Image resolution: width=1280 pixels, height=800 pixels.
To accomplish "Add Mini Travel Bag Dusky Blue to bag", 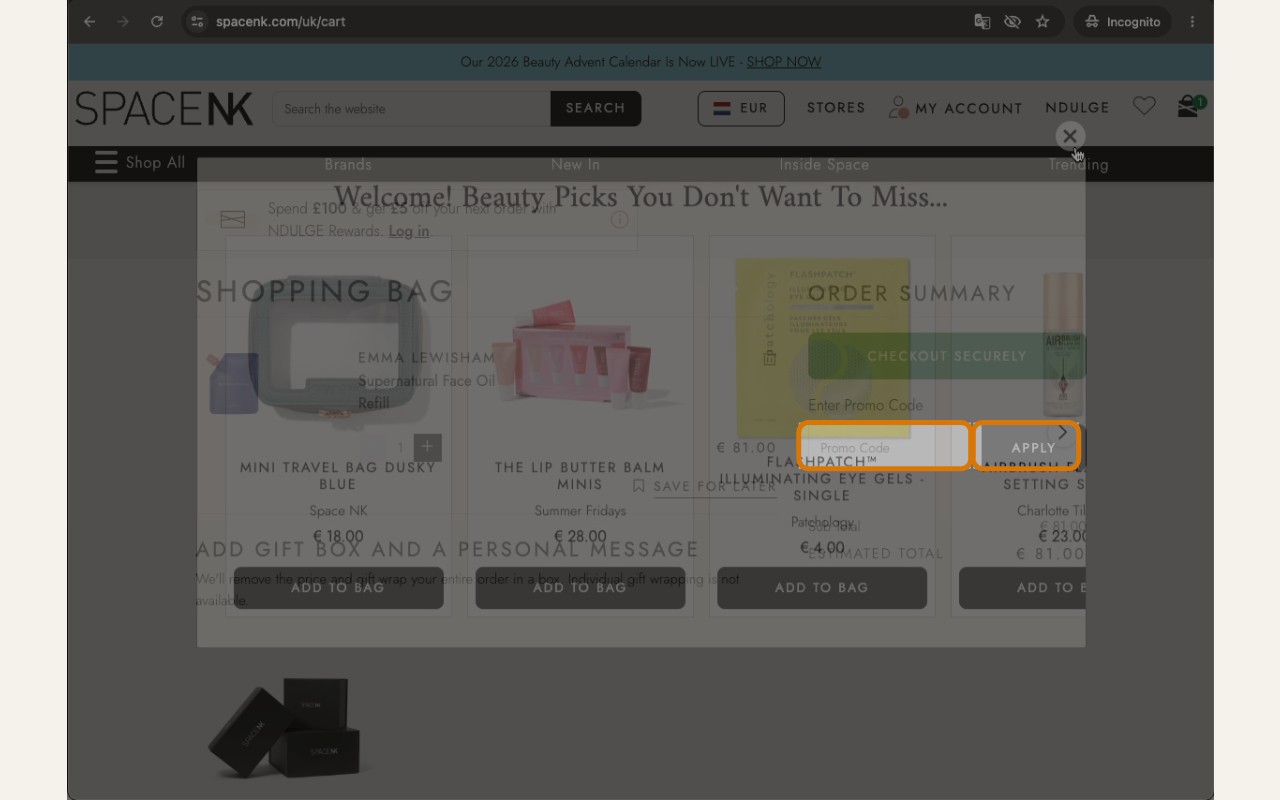I will [x=338, y=588].
